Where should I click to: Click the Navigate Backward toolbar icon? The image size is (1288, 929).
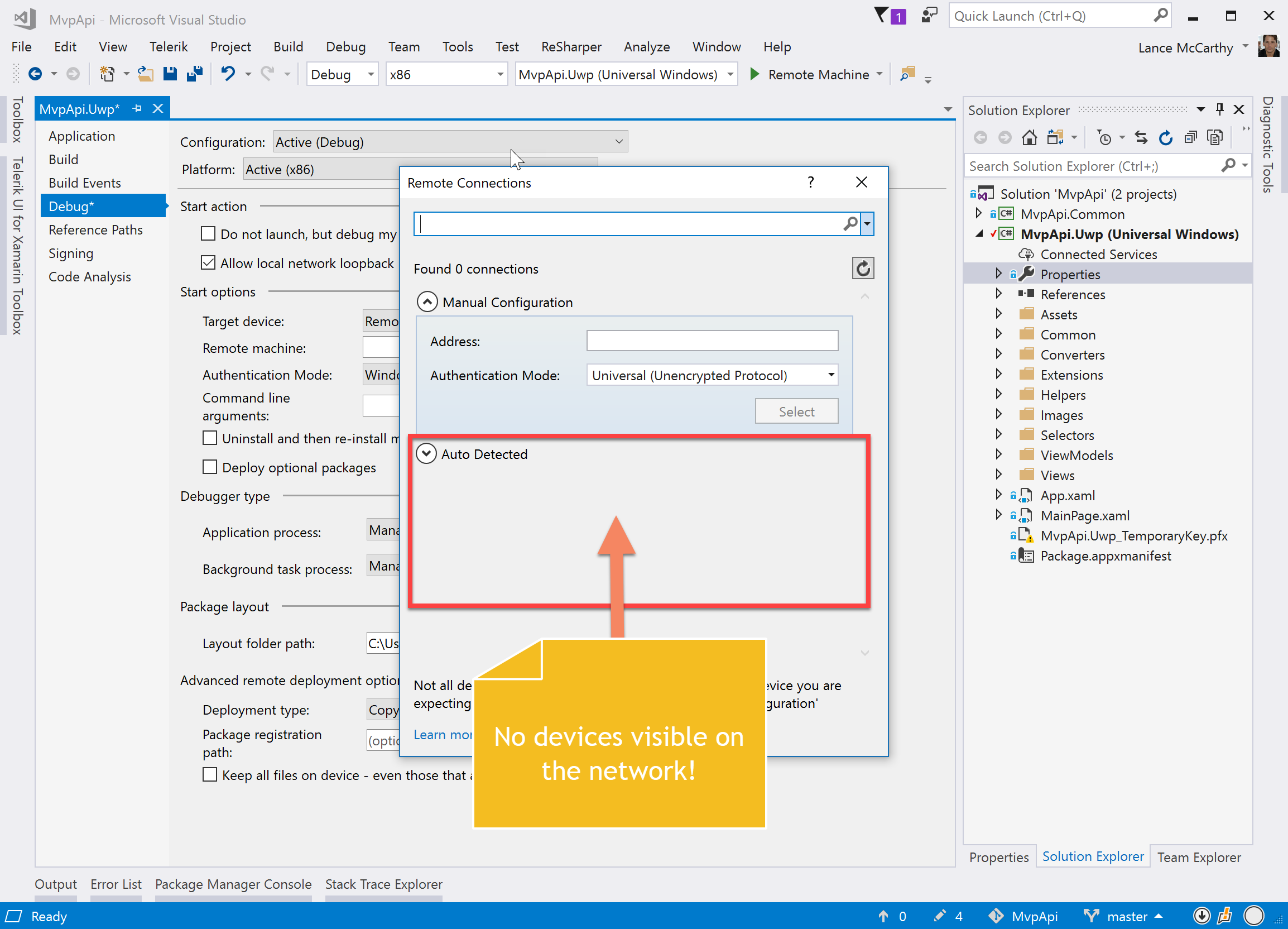point(35,74)
